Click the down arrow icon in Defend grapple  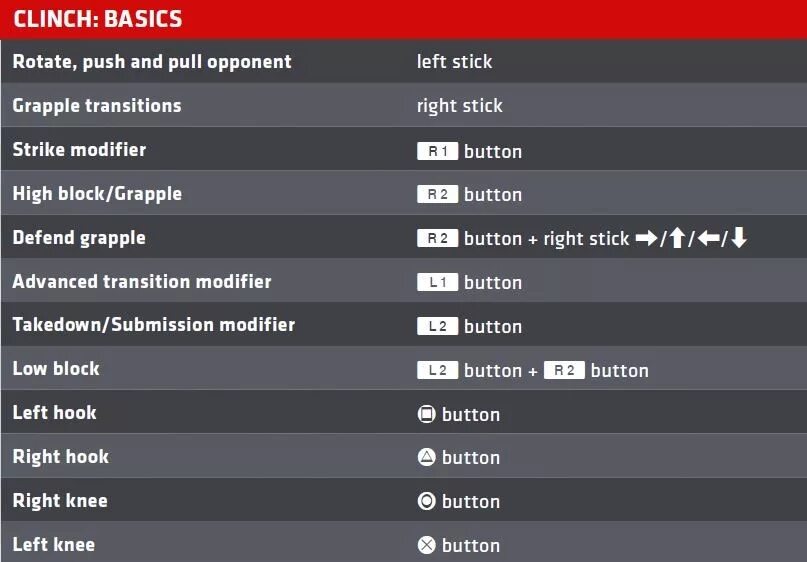click(x=739, y=238)
